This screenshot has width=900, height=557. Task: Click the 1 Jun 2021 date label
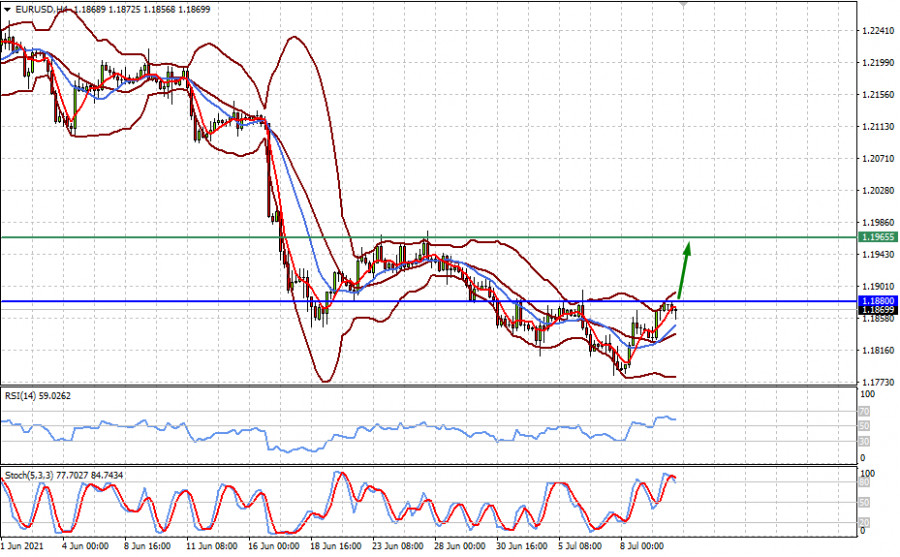coord(22,547)
